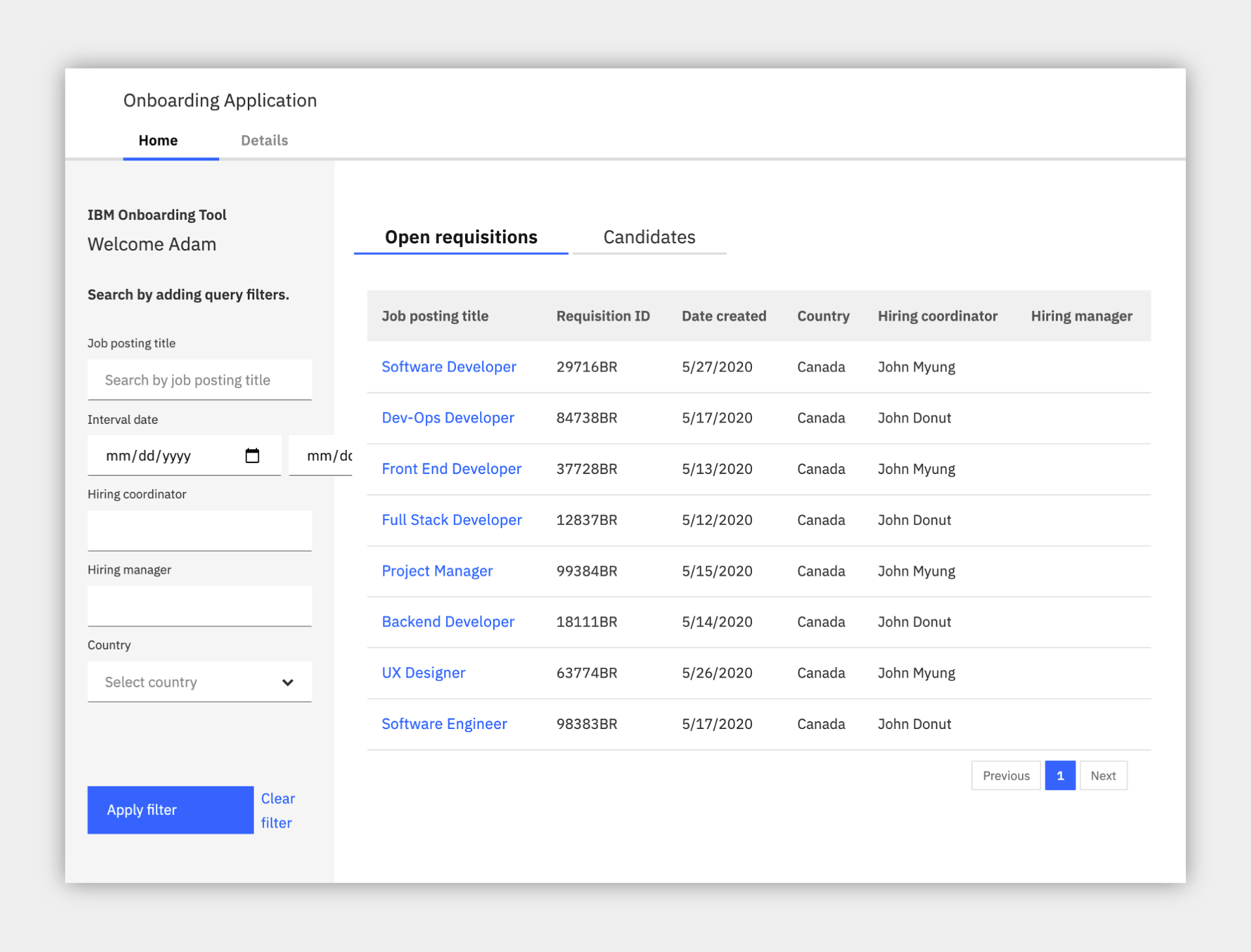This screenshot has height=952, width=1251.
Task: Select requisition ID 12837BR cell
Action: pos(586,520)
